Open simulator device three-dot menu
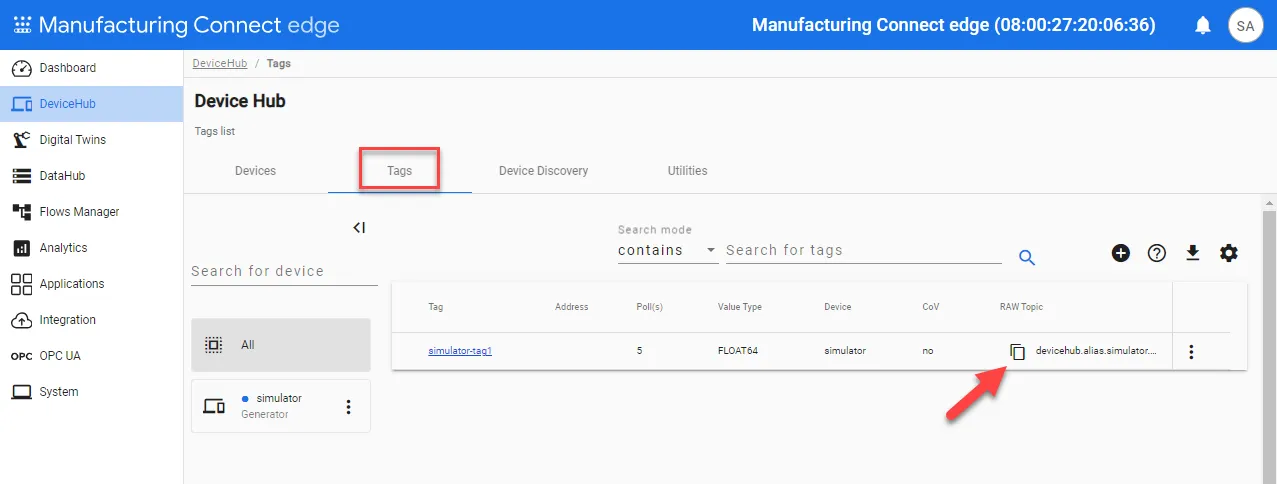Image resolution: width=1277 pixels, height=484 pixels. 349,406
